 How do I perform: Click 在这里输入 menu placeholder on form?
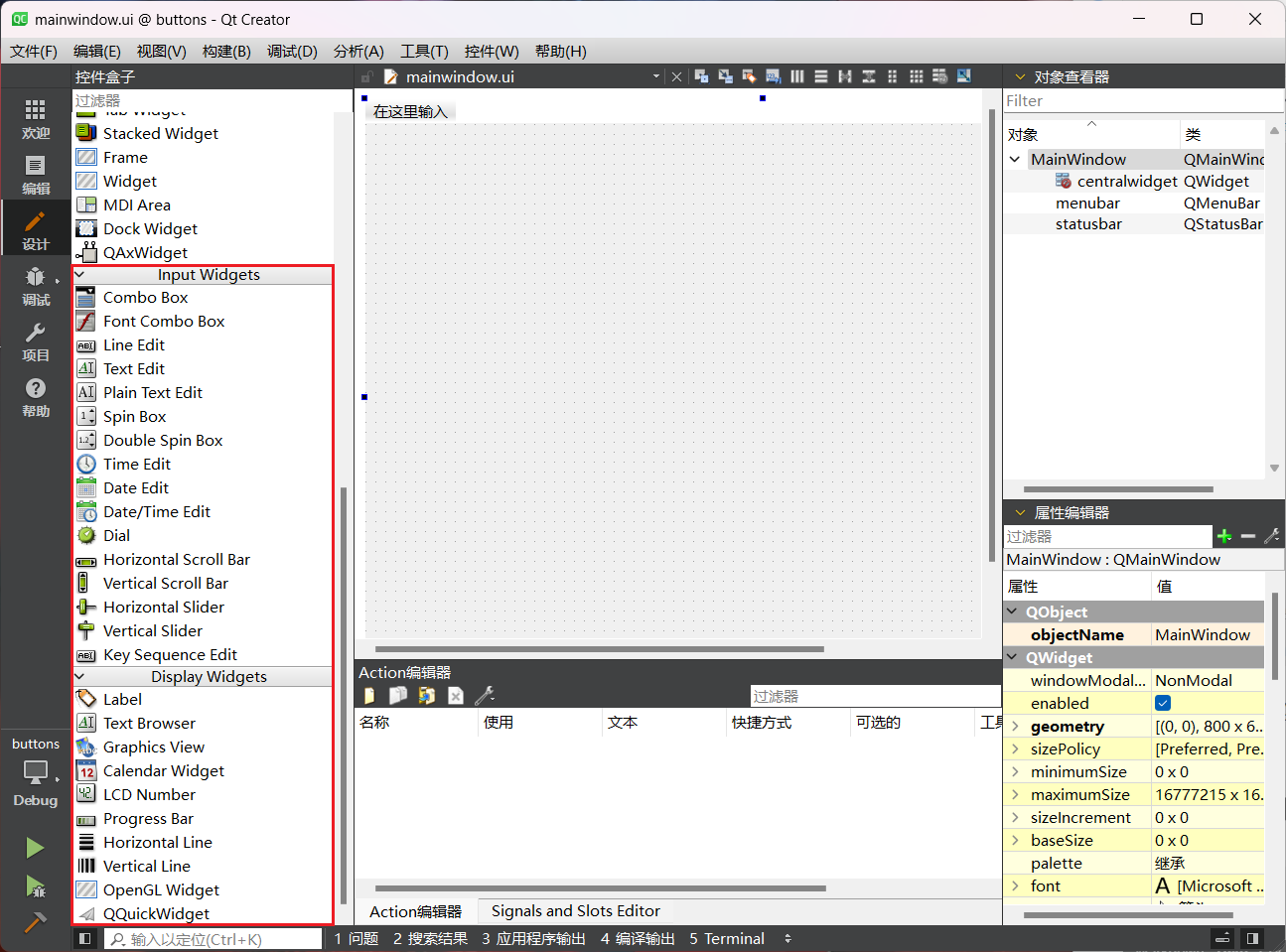[x=410, y=111]
